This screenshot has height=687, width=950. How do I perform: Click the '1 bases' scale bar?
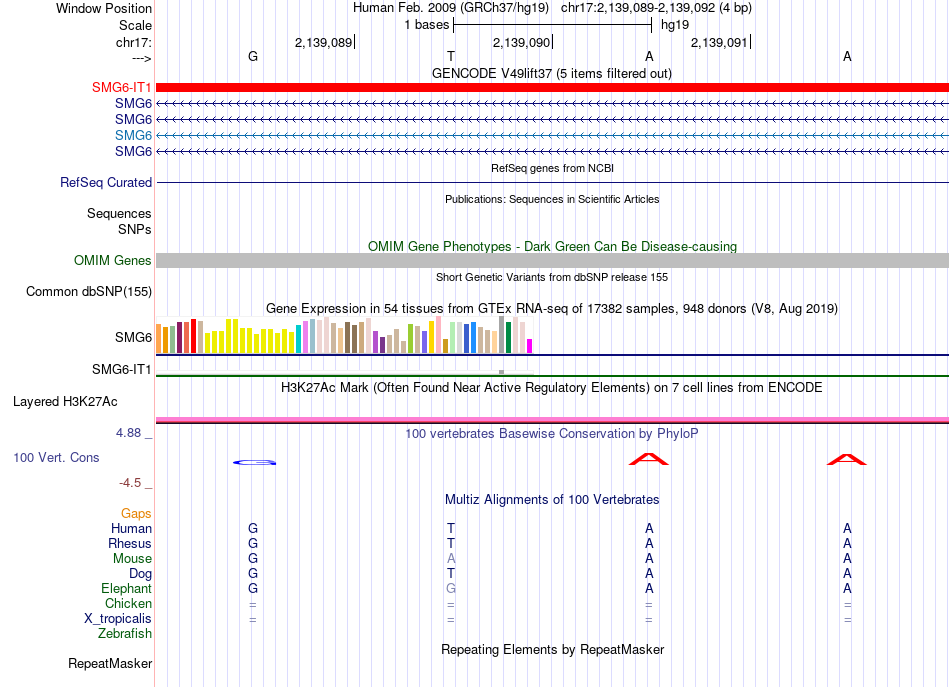click(552, 25)
